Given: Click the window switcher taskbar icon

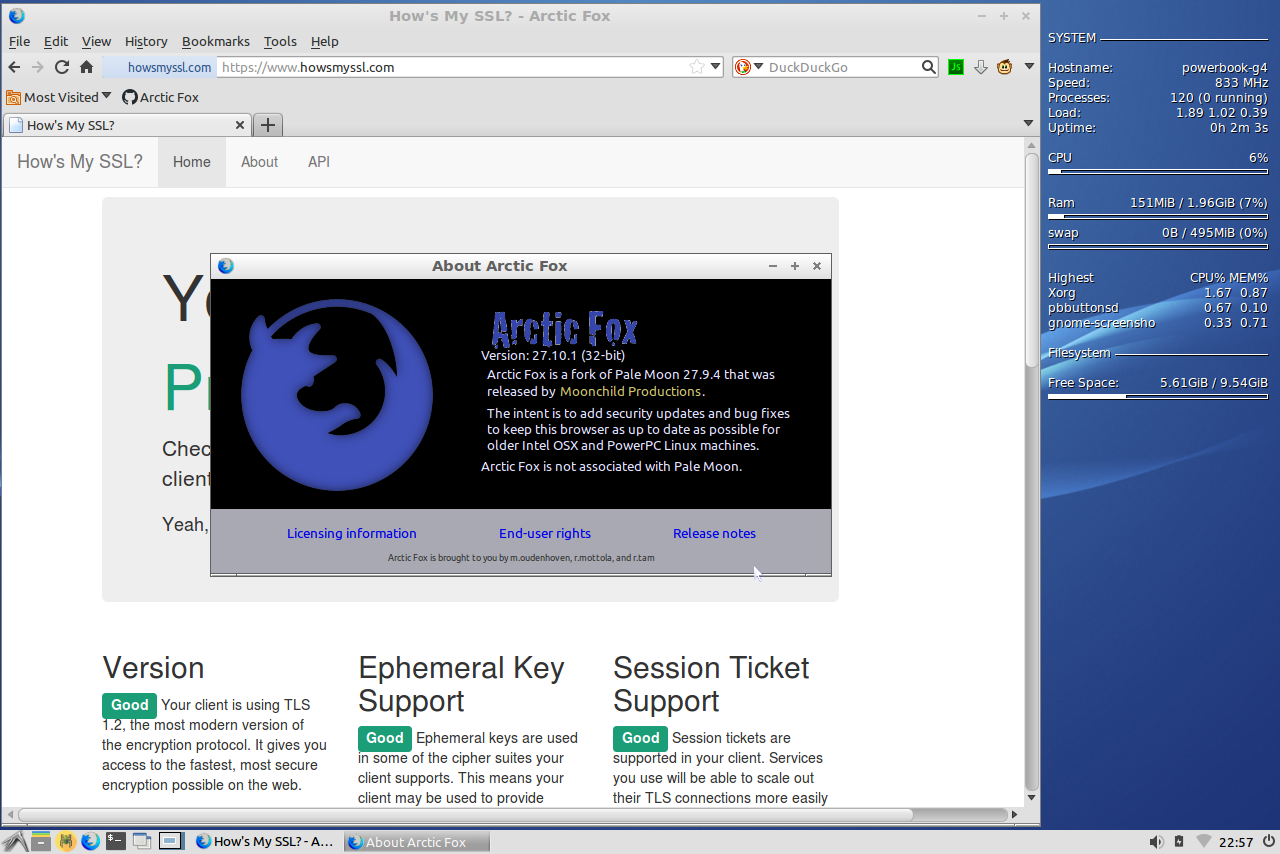Looking at the screenshot, I should pyautogui.click(x=142, y=841).
